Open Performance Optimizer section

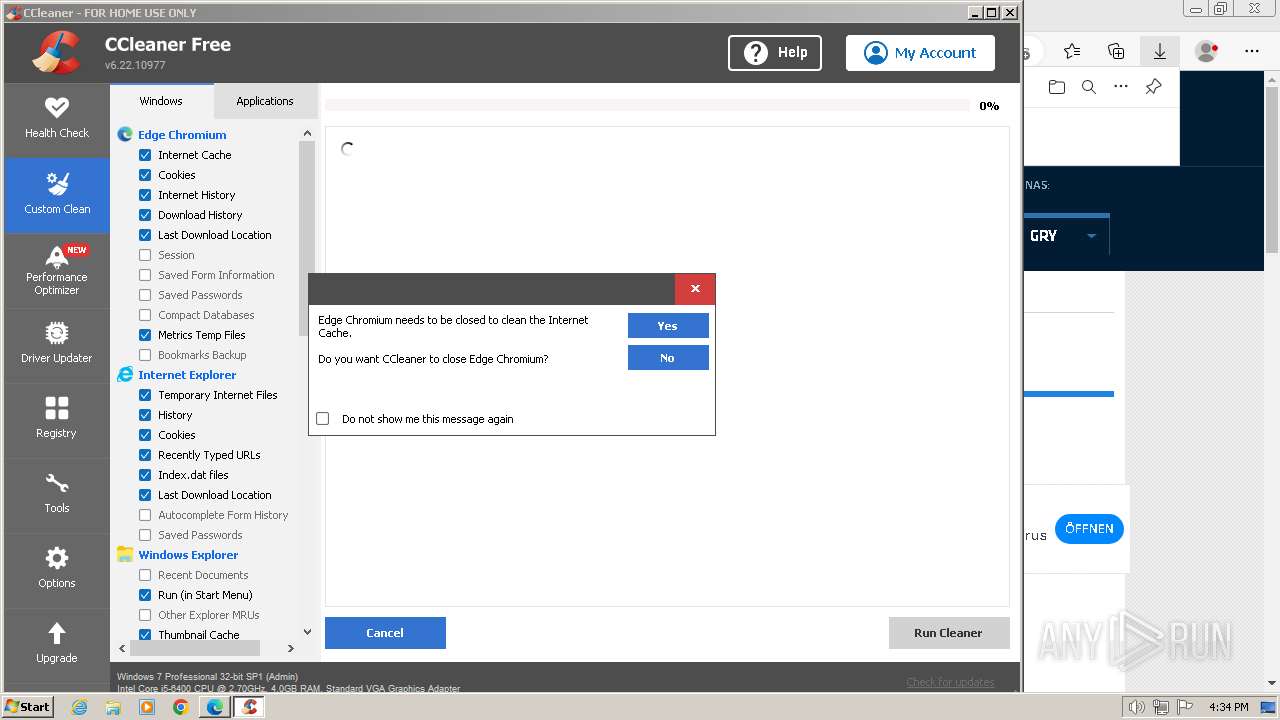(57, 271)
